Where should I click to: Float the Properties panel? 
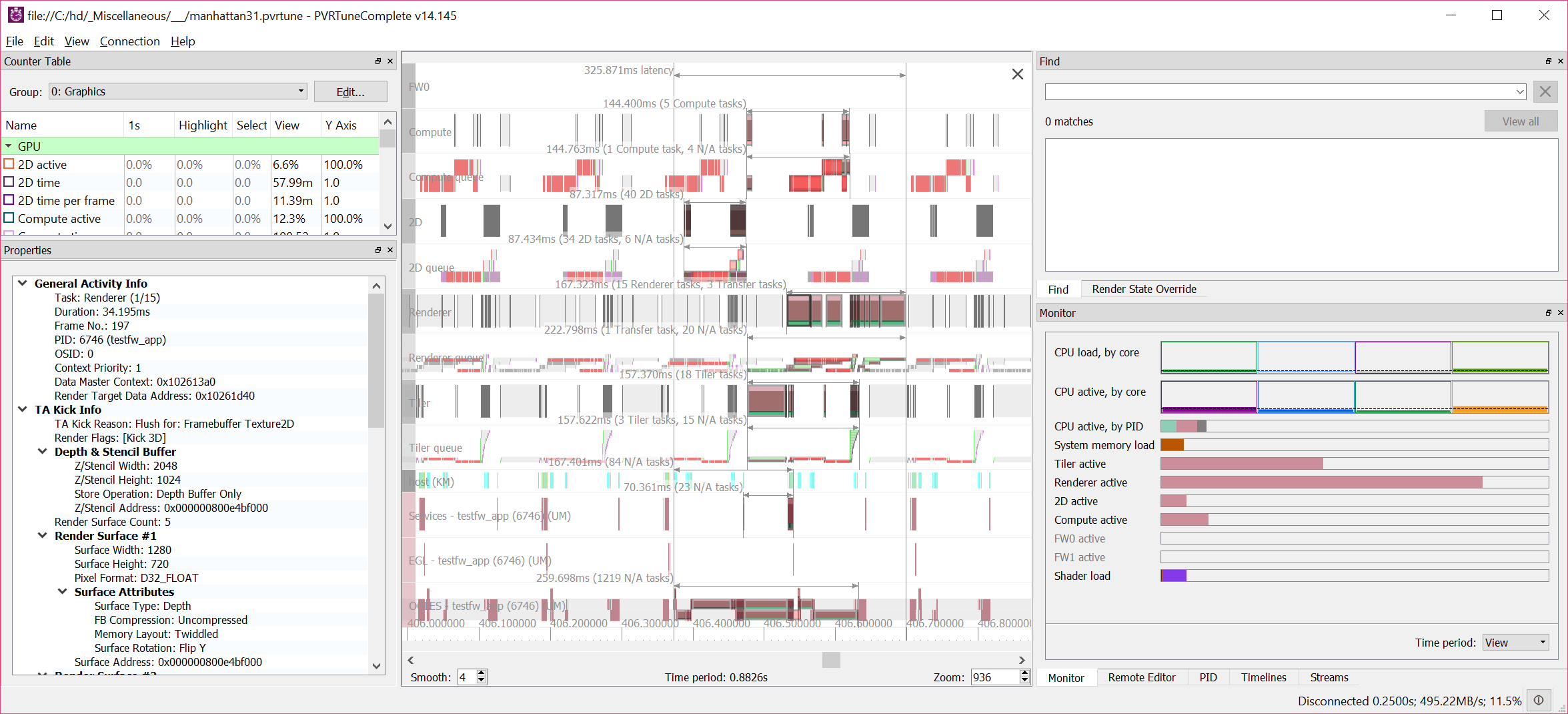click(378, 250)
